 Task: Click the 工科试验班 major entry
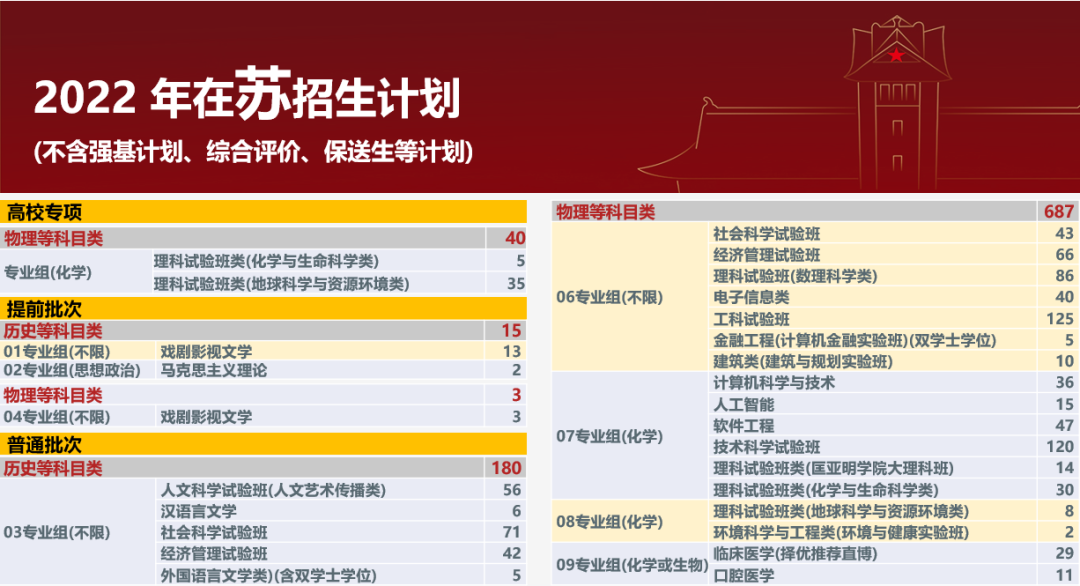click(x=751, y=319)
